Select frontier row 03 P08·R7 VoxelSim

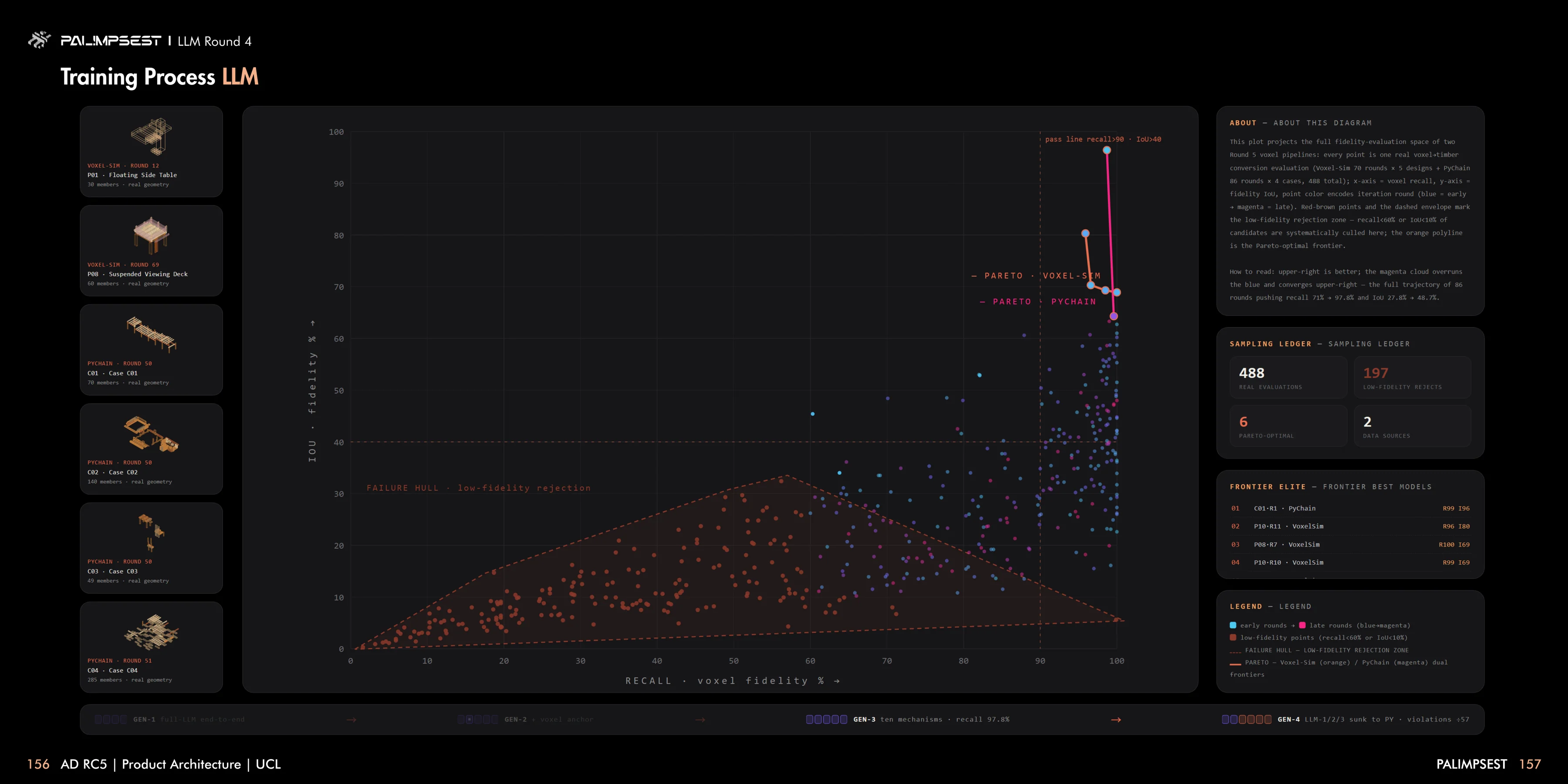(x=1350, y=545)
